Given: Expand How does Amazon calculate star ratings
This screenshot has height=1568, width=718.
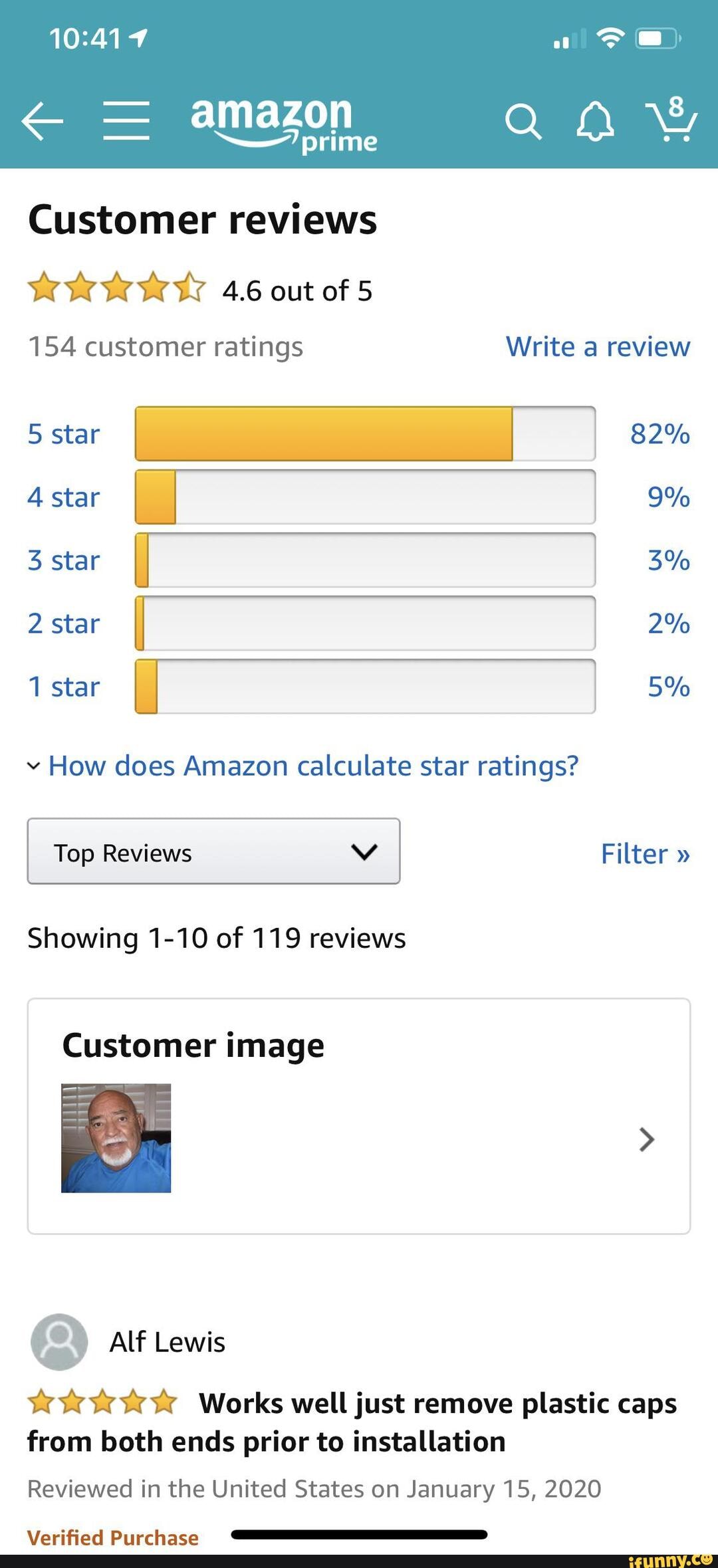Looking at the screenshot, I should 302,766.
